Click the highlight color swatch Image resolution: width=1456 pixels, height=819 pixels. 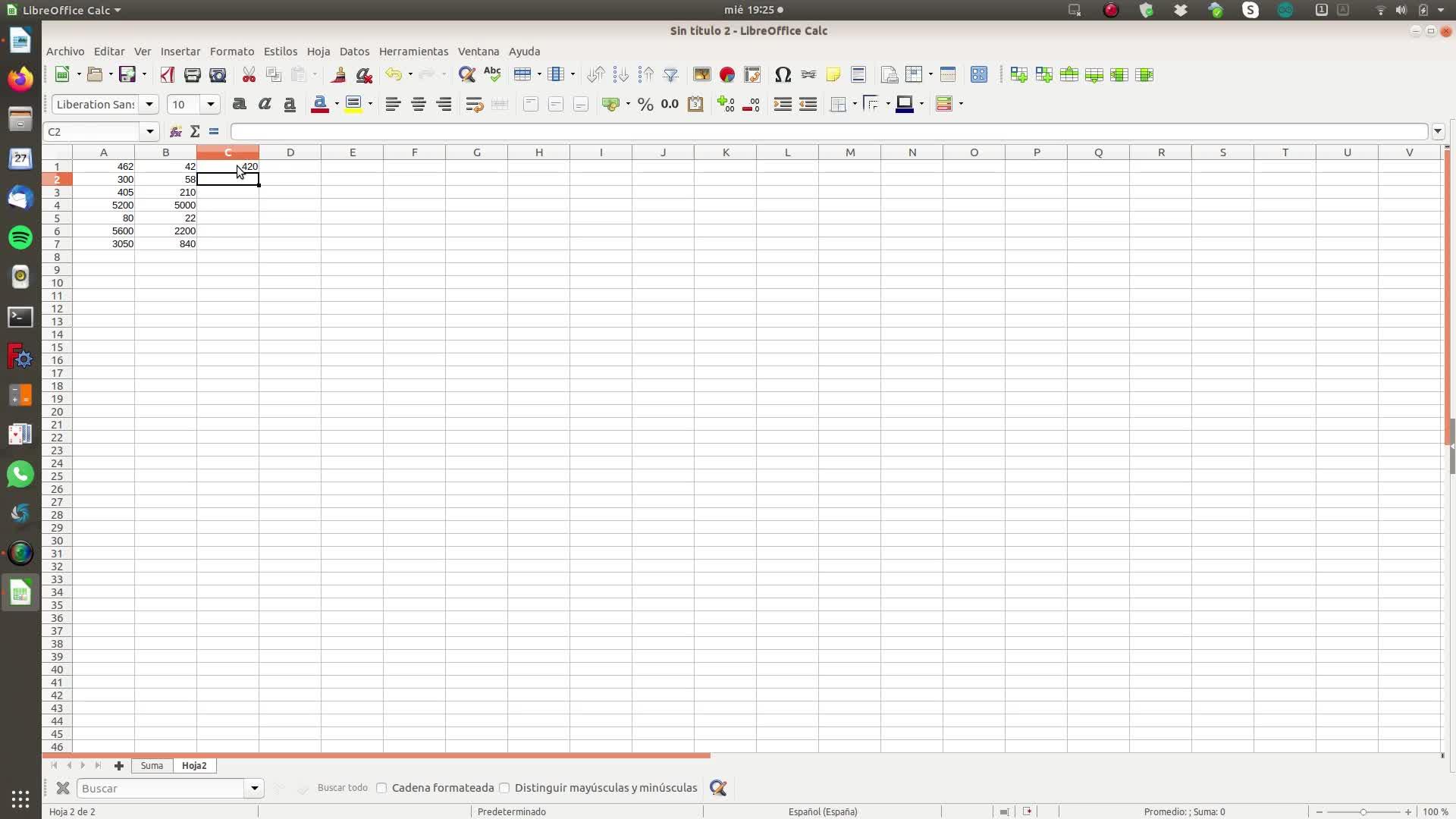pos(353,104)
